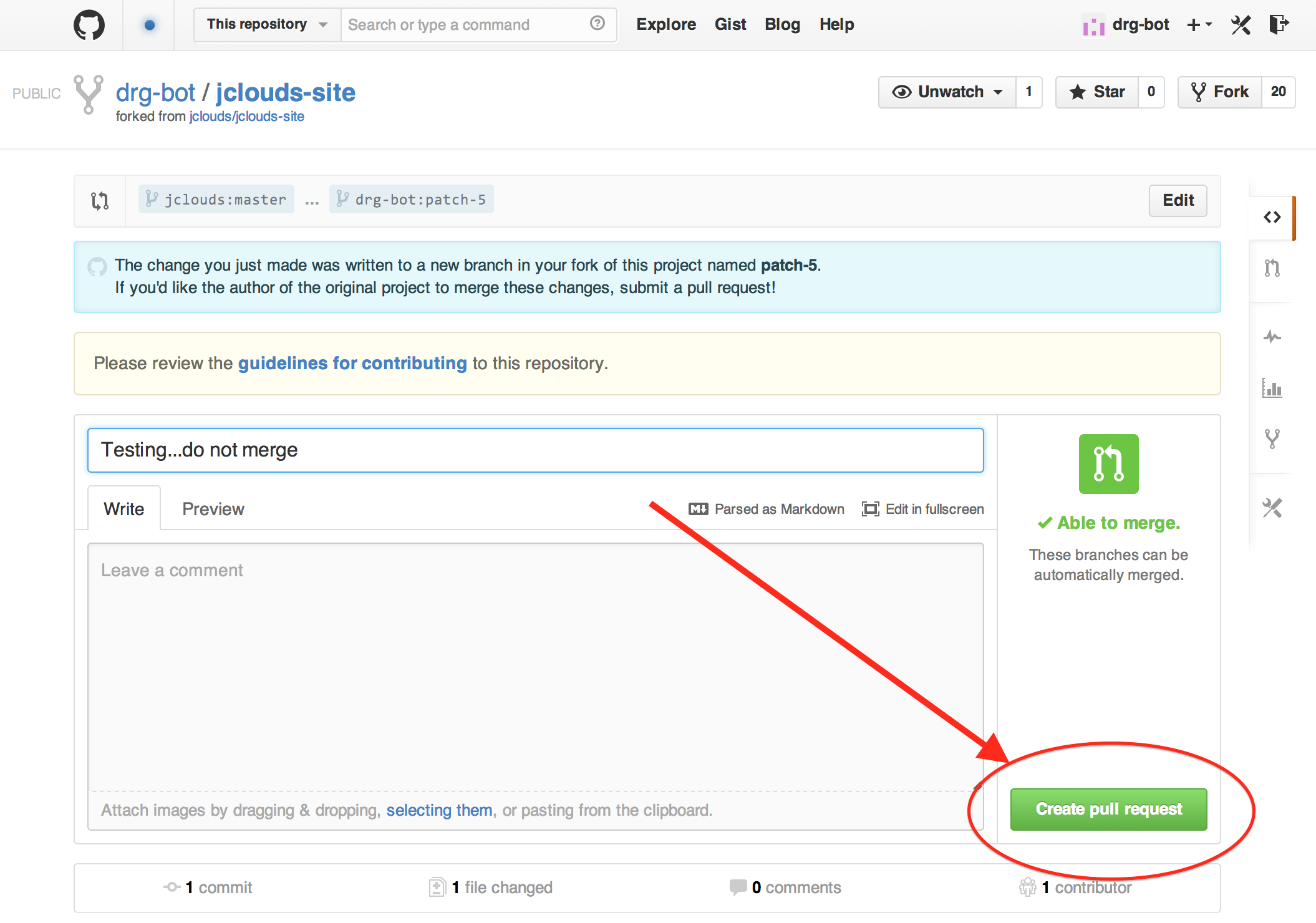Open the Network fork icon in sidebar
This screenshot has height=923, width=1316.
(x=1272, y=439)
